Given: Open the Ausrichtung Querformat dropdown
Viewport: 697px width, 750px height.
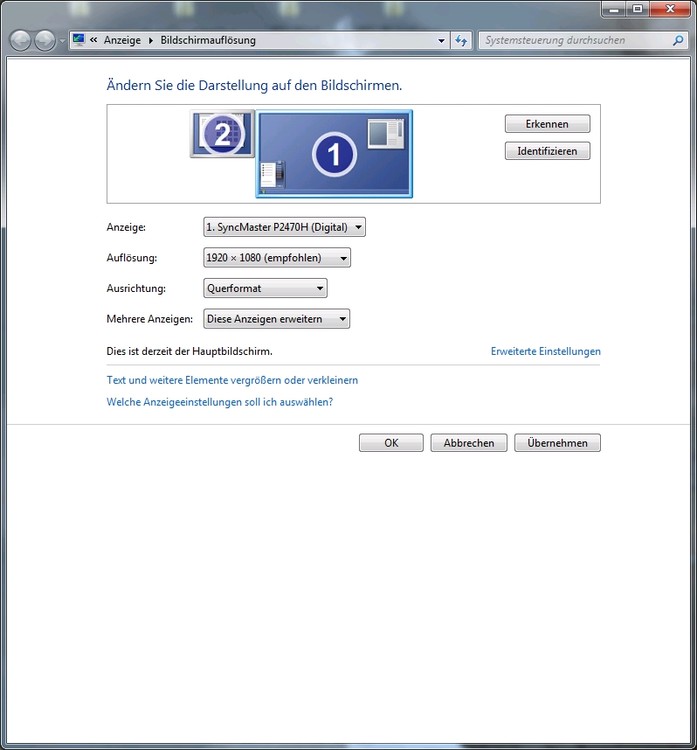Looking at the screenshot, I should [266, 288].
